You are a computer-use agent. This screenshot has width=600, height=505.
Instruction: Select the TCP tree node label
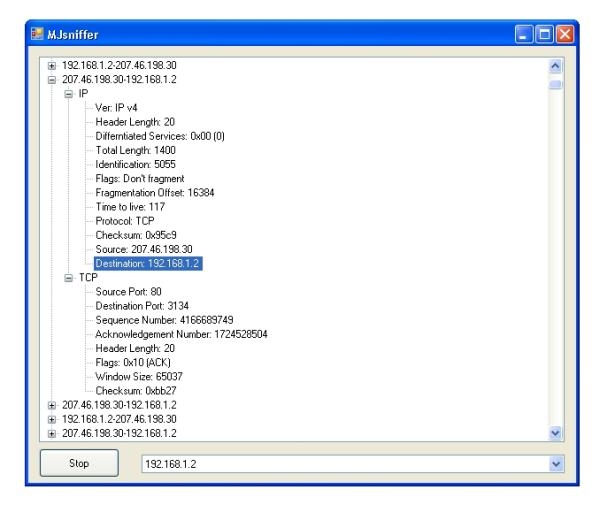click(x=88, y=278)
